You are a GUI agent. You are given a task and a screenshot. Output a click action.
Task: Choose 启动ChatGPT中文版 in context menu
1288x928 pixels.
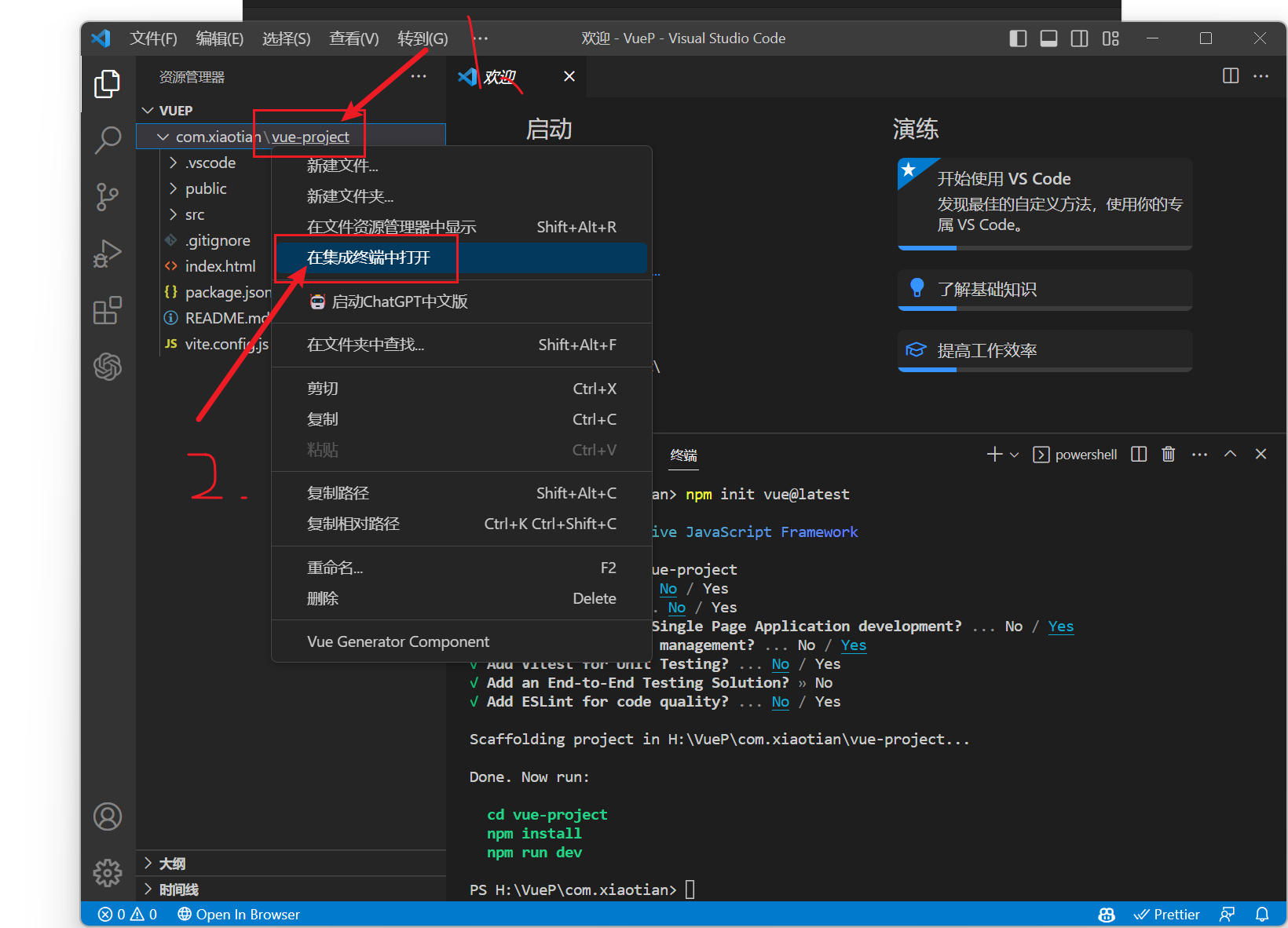click(x=462, y=301)
